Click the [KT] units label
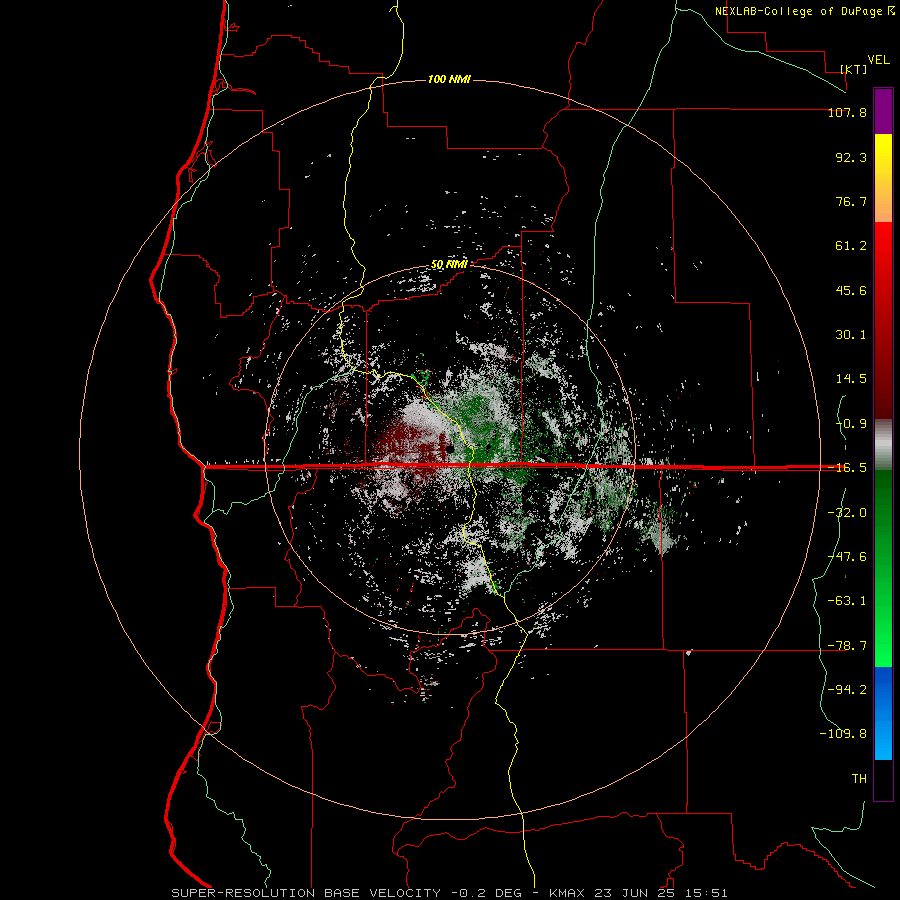900x900 pixels. point(854,69)
